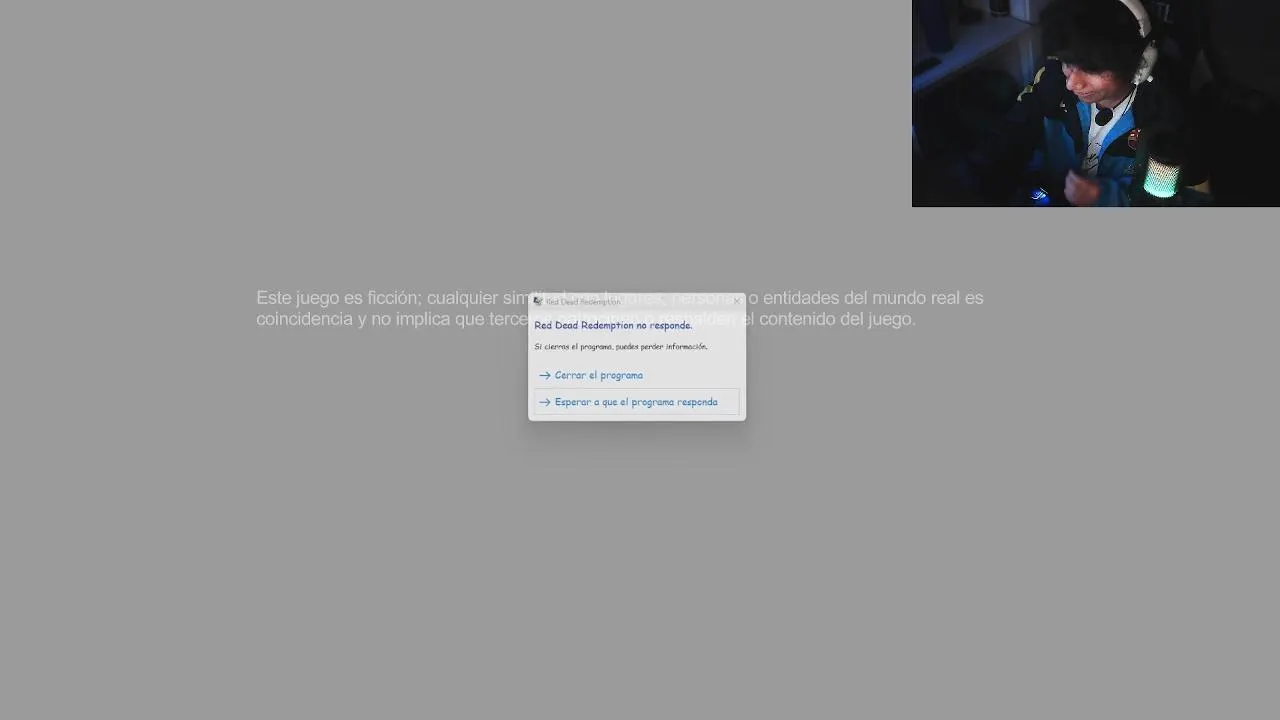Click the webcam overlay thumbnail
Image resolution: width=1280 pixels, height=720 pixels.
pyautogui.click(x=1096, y=103)
